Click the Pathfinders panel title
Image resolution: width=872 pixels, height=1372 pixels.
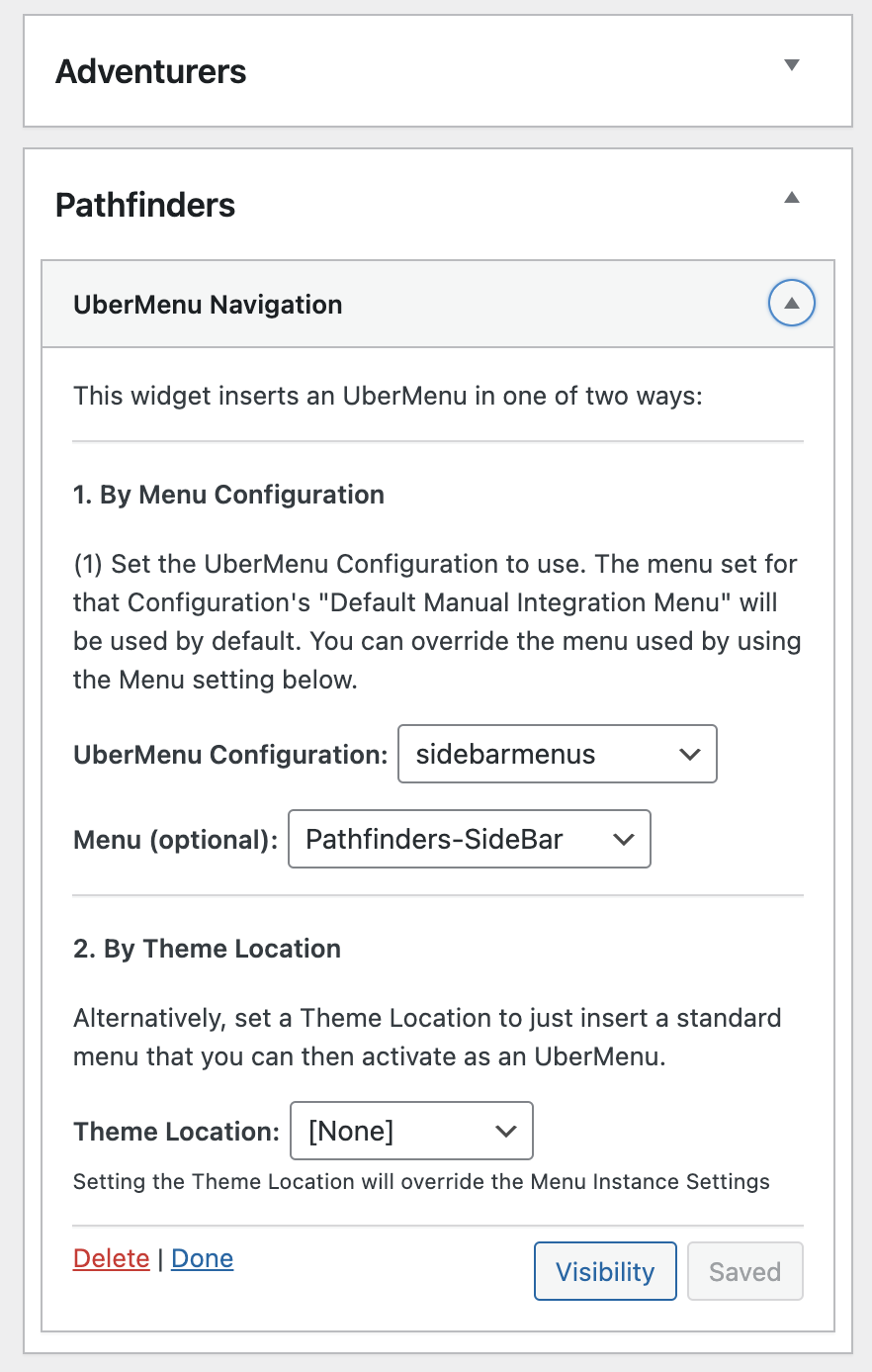click(x=145, y=205)
